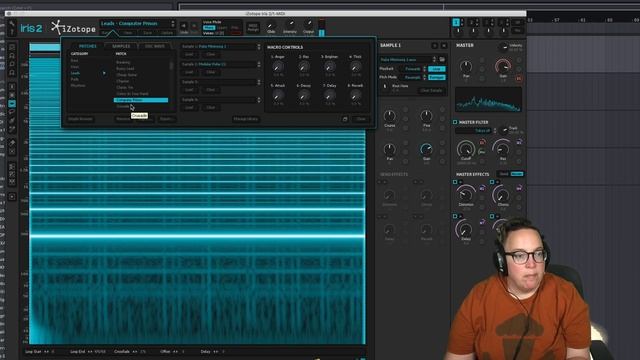
Task: Toggle the Master Filter checkbox
Action: [455, 122]
